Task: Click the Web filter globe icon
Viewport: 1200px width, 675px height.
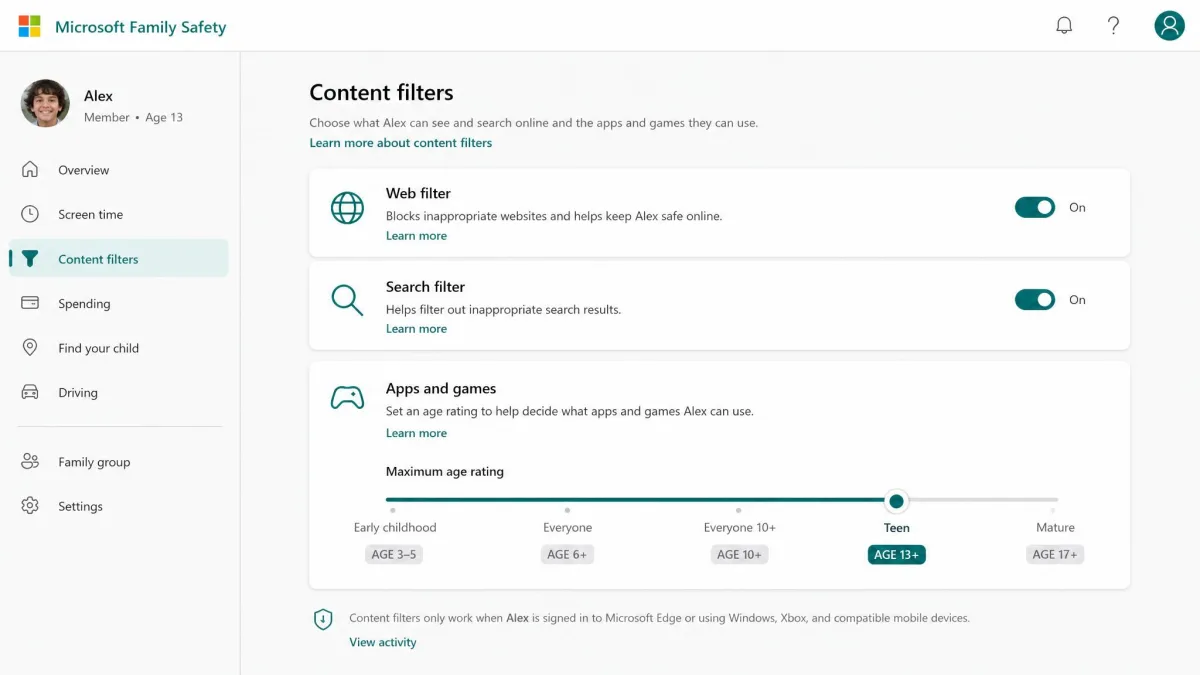Action: pyautogui.click(x=347, y=208)
